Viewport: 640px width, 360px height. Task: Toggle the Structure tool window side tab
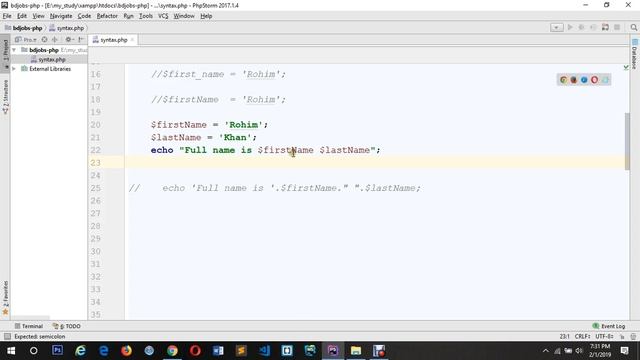(x=5, y=97)
